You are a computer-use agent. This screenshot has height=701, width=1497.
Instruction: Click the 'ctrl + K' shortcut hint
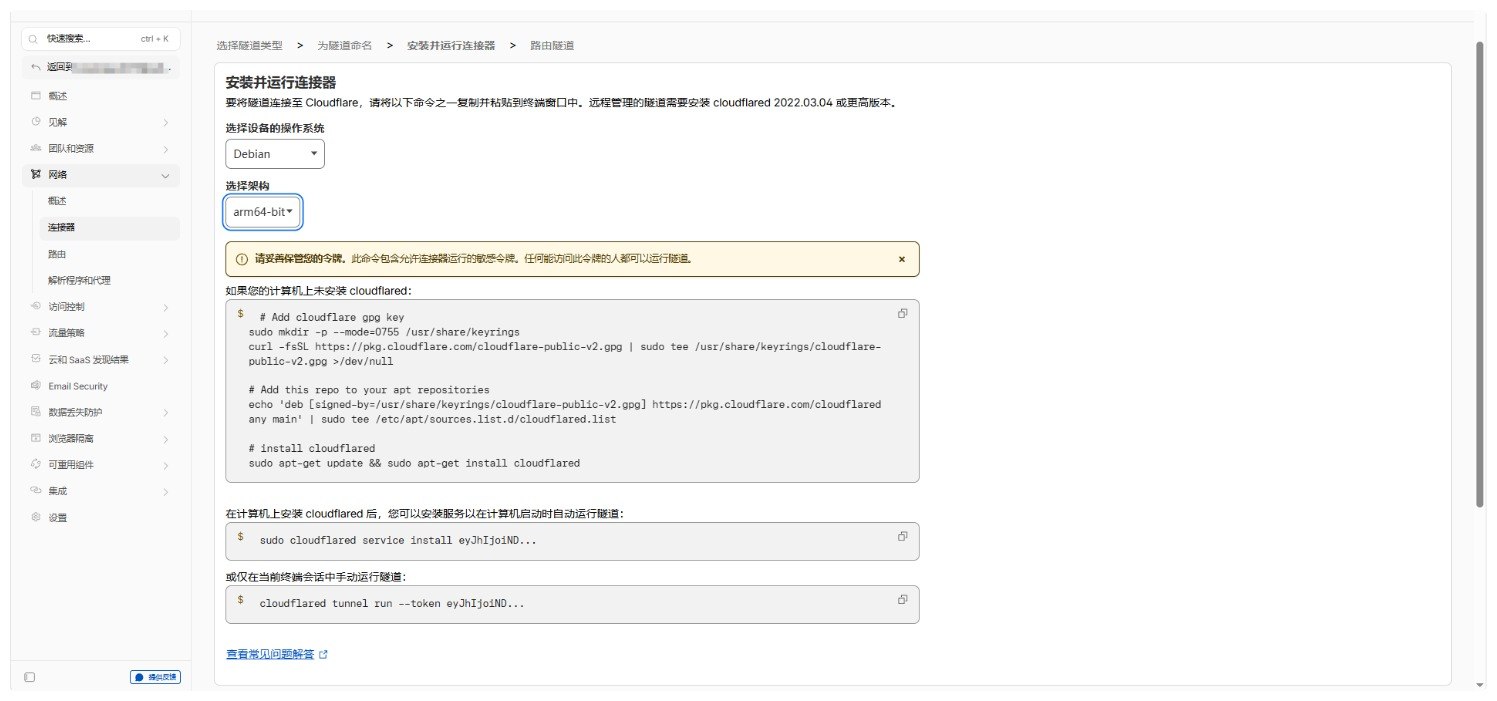(x=155, y=39)
